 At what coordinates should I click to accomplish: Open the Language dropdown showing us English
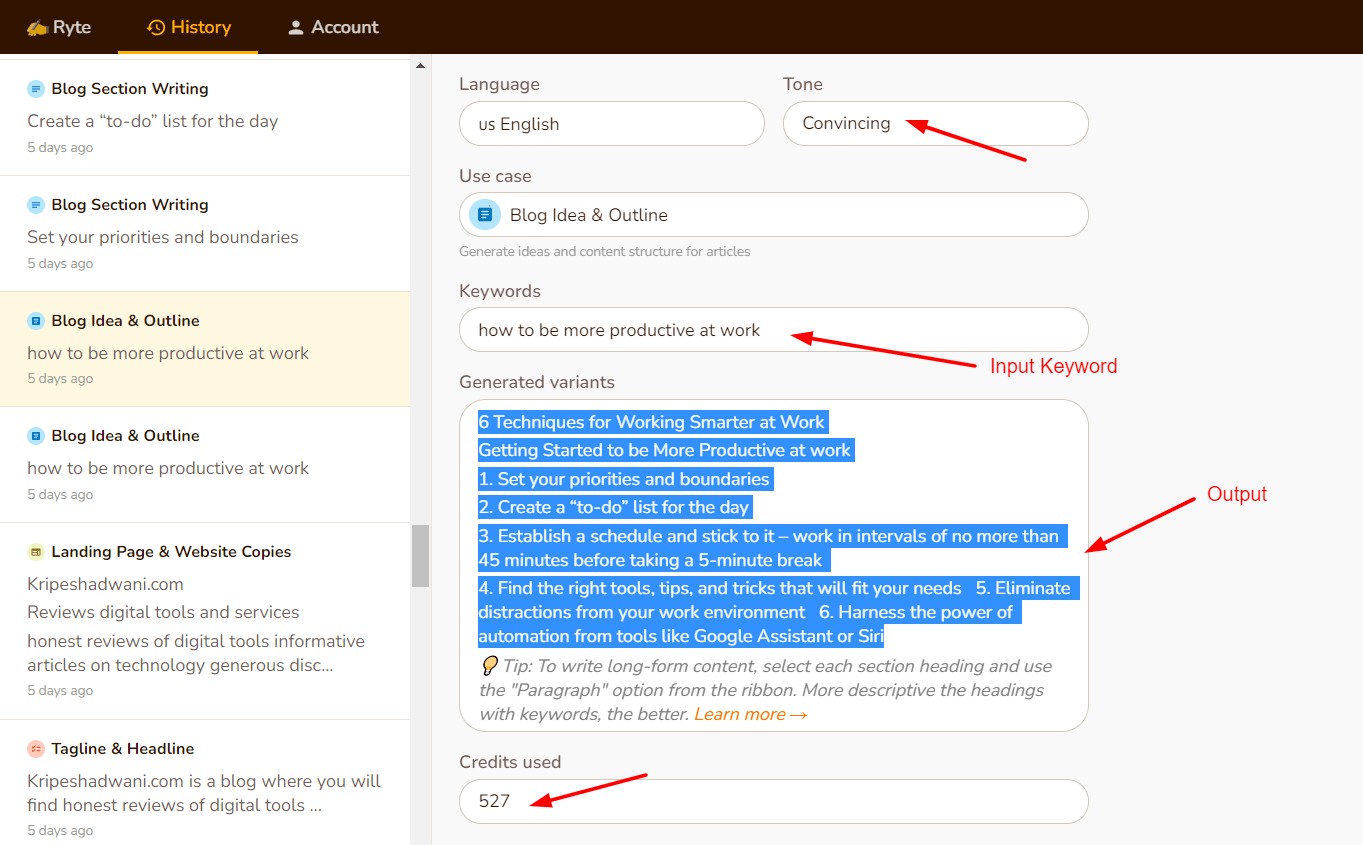tap(611, 124)
